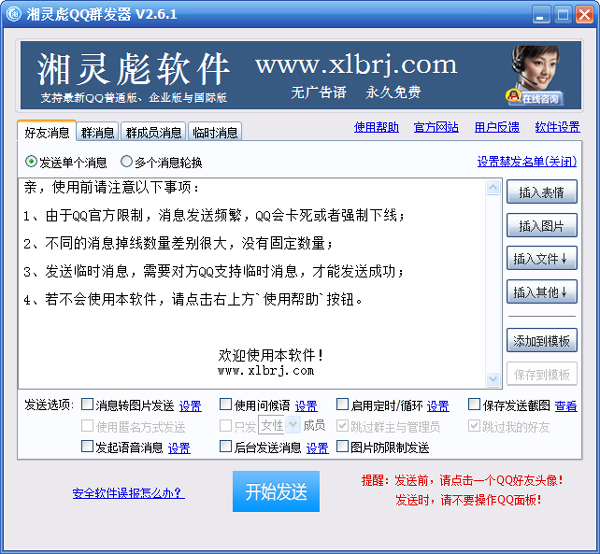Open the 群成员消息 tab

tap(153, 132)
